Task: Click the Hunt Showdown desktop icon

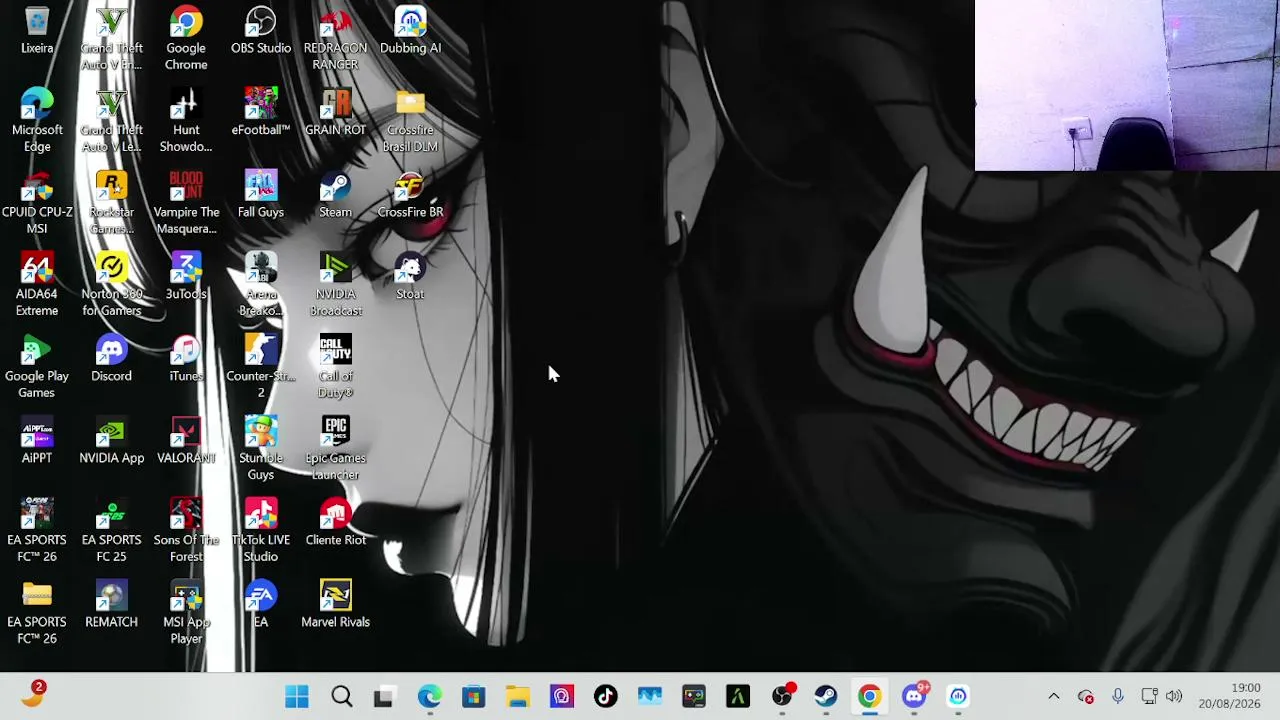Action: (x=186, y=121)
